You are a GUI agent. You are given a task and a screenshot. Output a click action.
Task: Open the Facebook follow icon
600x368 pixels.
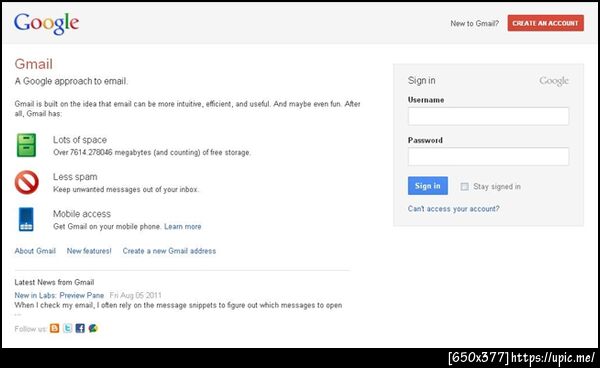coord(80,328)
